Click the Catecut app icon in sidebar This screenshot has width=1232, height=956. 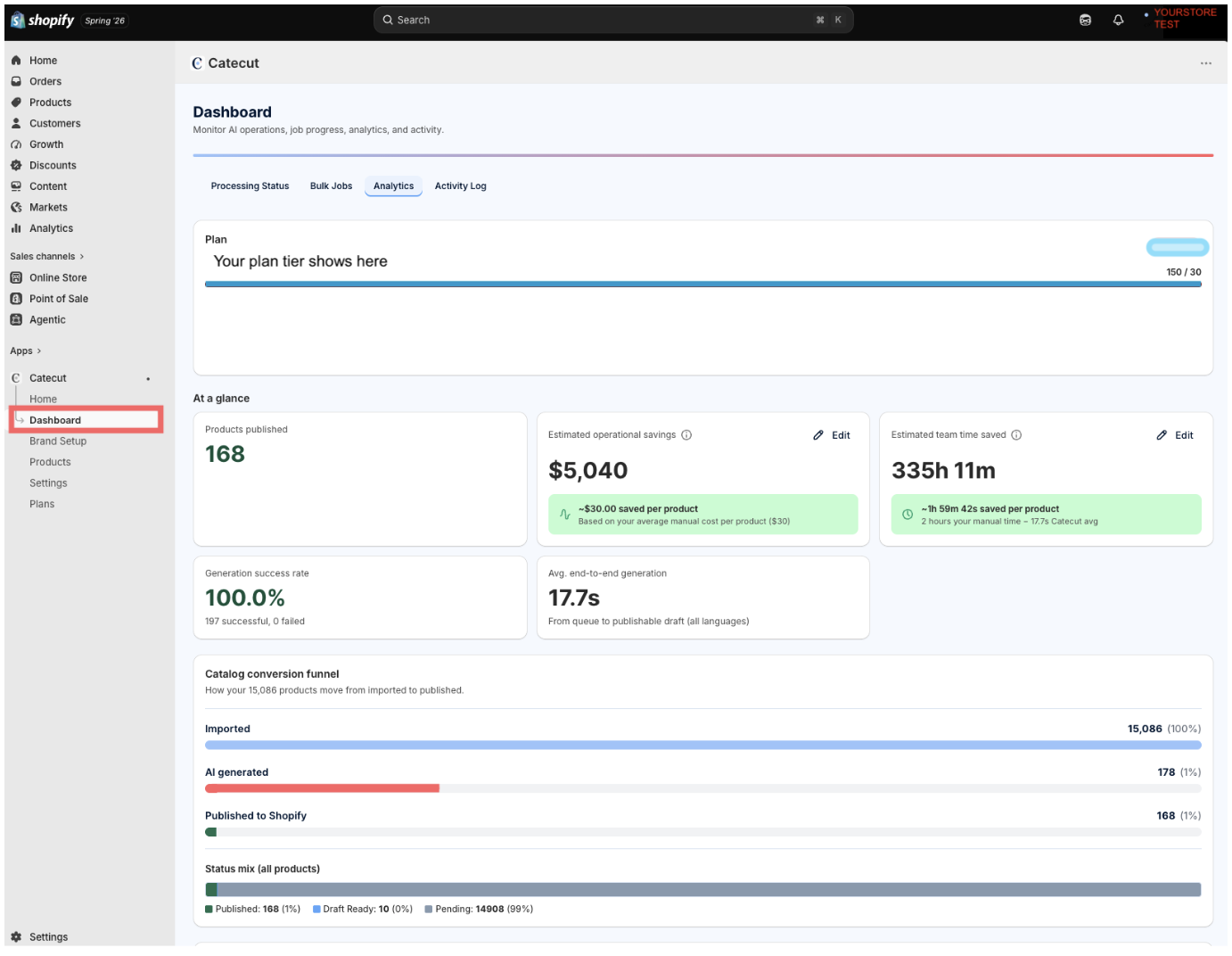[16, 378]
